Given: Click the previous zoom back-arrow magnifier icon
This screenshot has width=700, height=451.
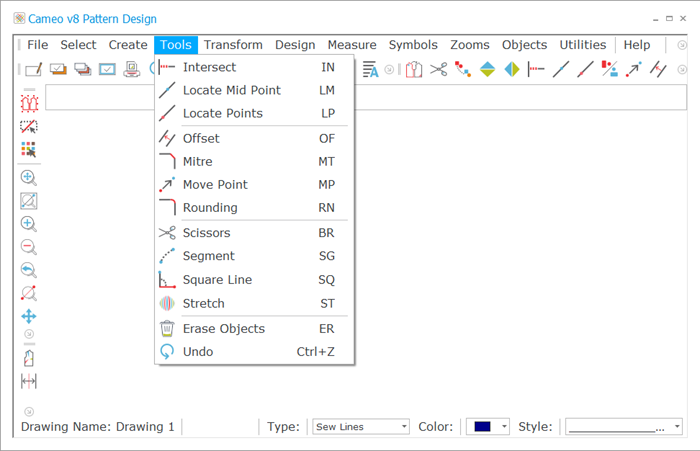Looking at the screenshot, I should (x=29, y=270).
